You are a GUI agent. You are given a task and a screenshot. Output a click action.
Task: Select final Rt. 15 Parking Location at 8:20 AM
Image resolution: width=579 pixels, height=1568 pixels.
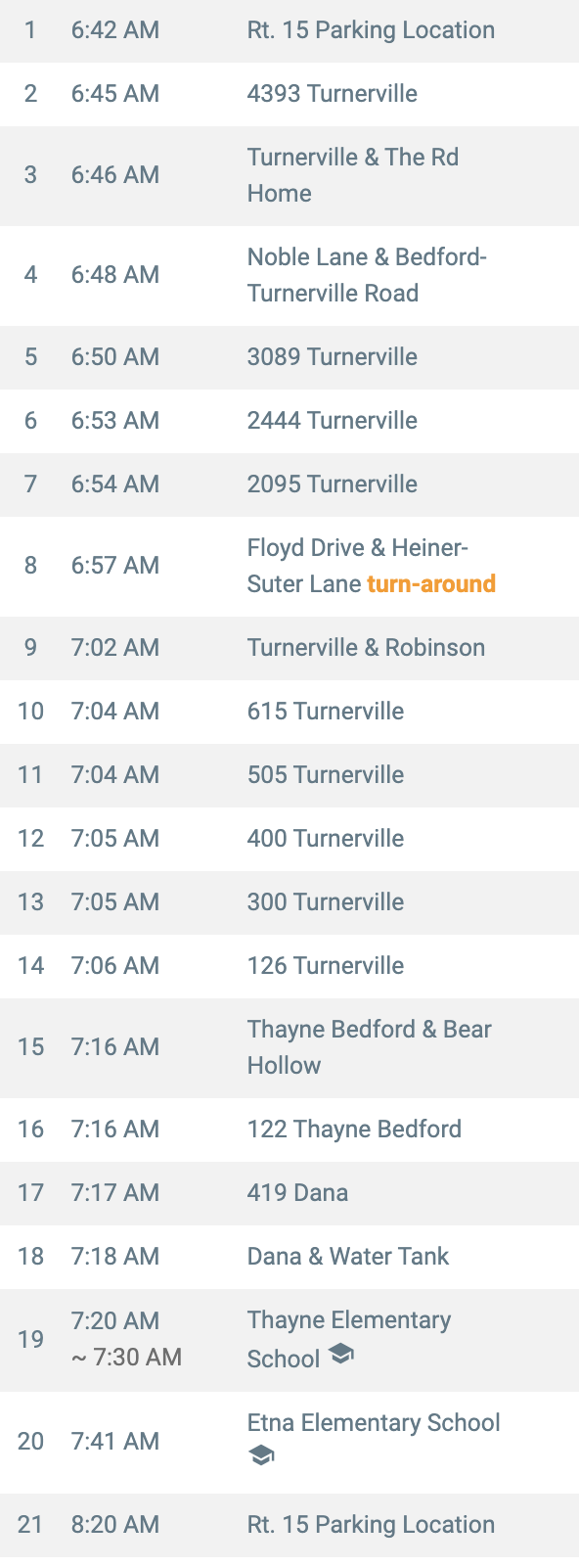click(x=289, y=1526)
